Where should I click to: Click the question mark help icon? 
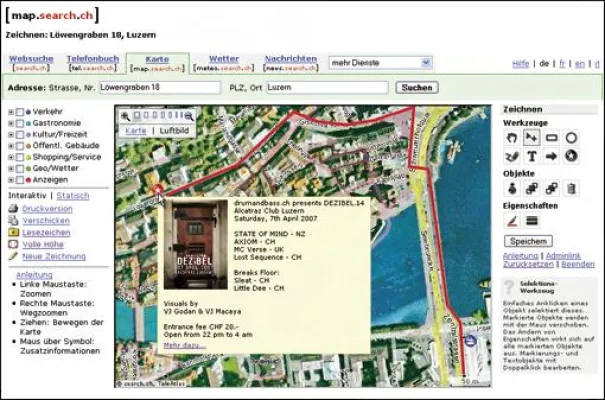(x=509, y=287)
